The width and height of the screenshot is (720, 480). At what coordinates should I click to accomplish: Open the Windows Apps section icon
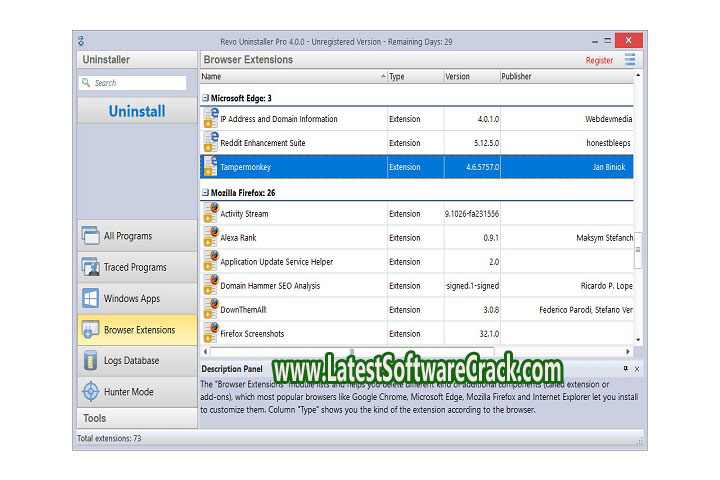90,298
